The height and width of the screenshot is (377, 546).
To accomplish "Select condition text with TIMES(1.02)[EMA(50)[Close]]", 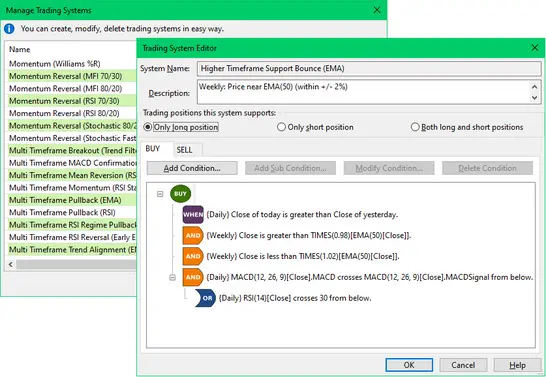I will tap(303, 256).
